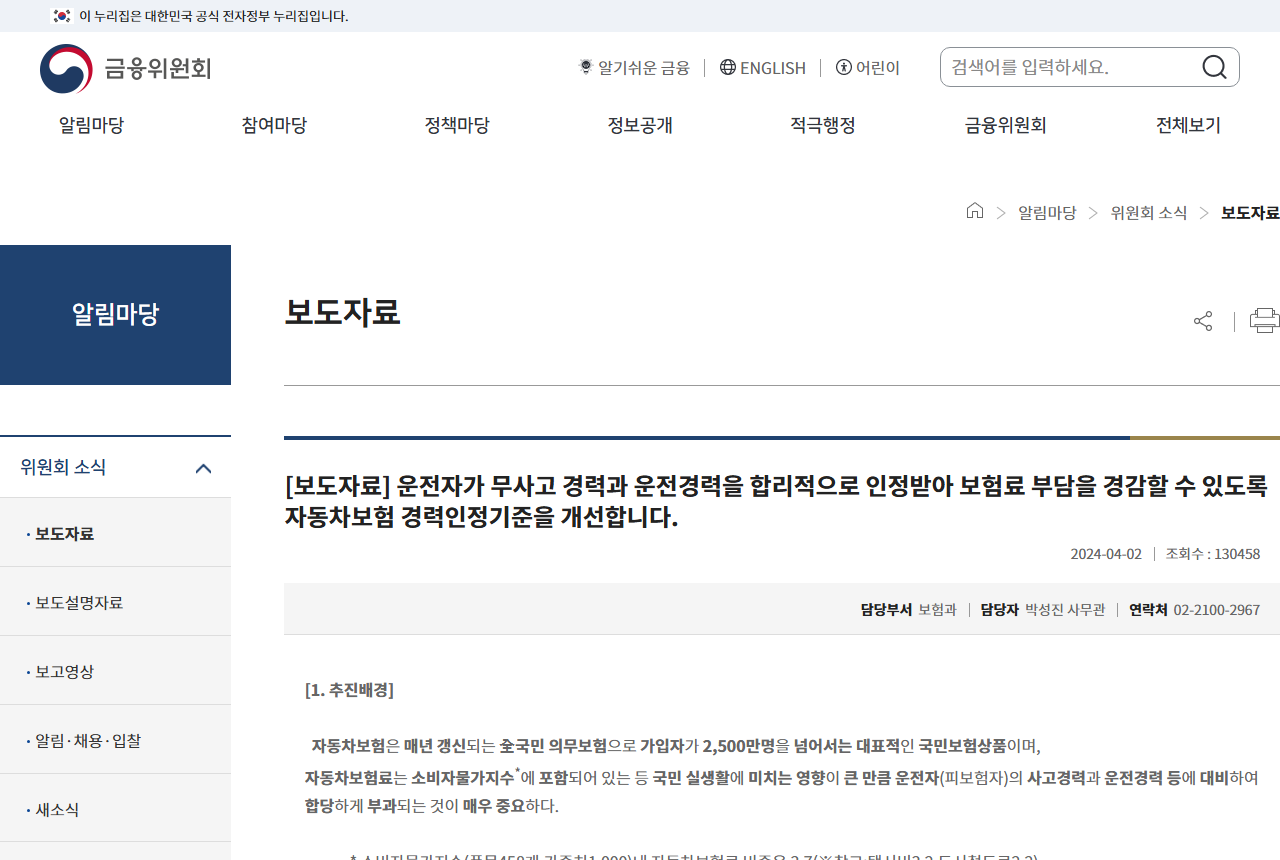Click the view count 조회수 : 130458
Image resolution: width=1280 pixels, height=860 pixels.
(1213, 554)
